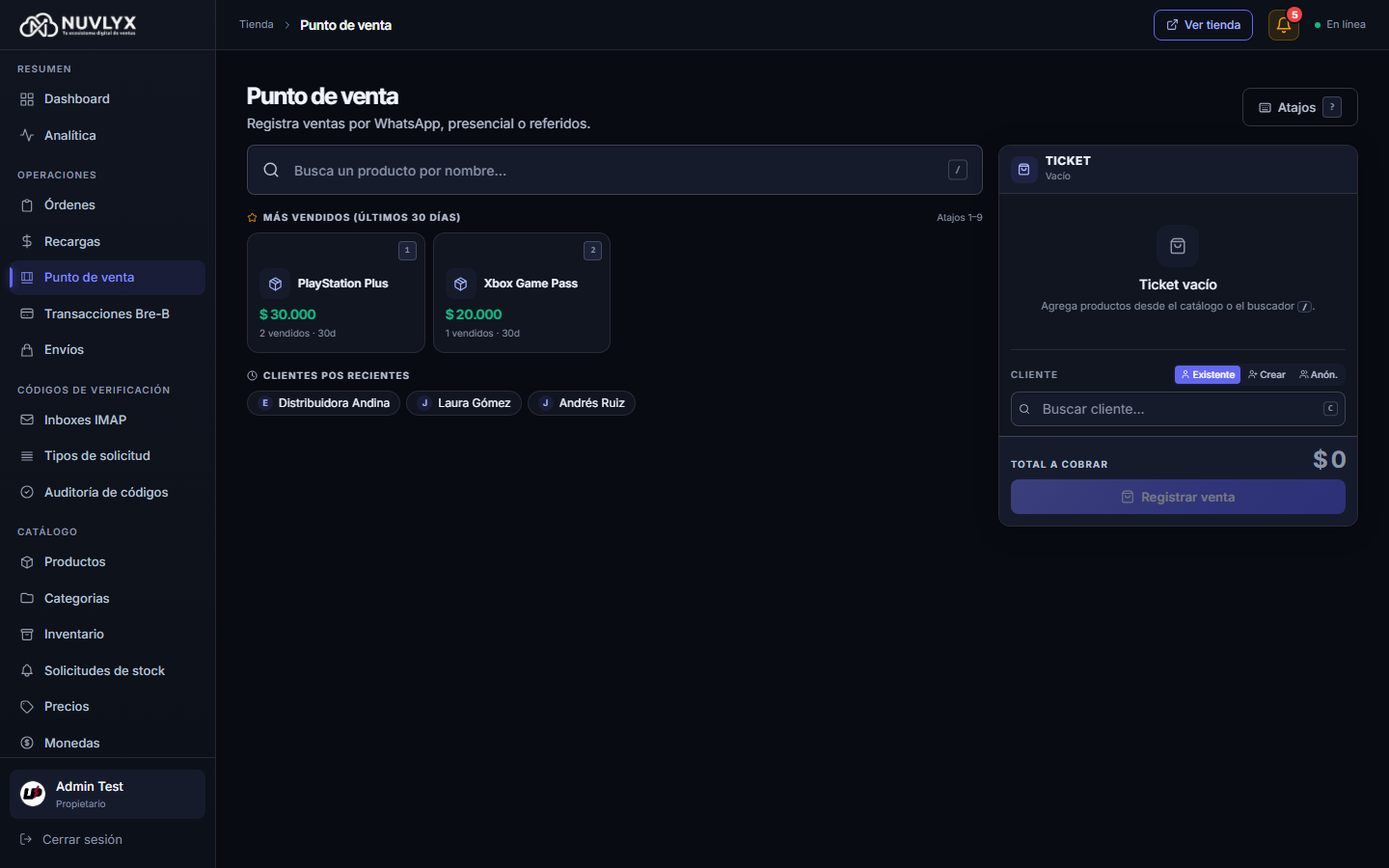The image size is (1389, 868).
Task: Click the MÁS VENDIDOS star icon
Action: [x=253, y=218]
